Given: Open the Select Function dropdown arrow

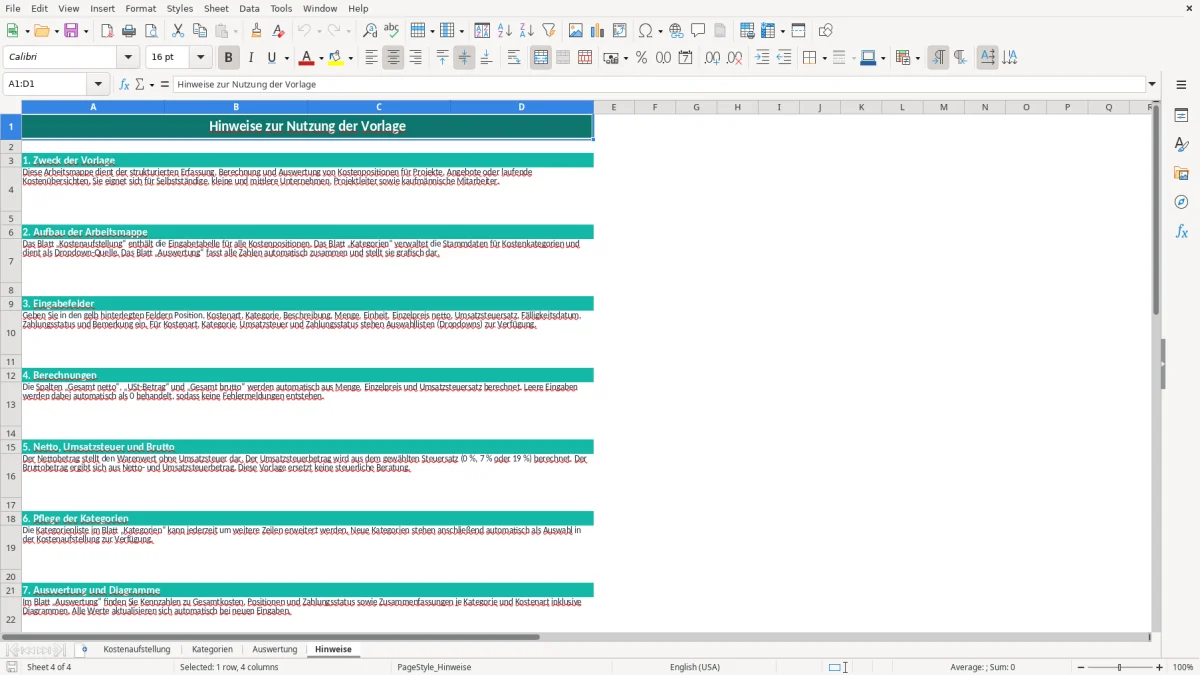Looking at the screenshot, I should [152, 84].
